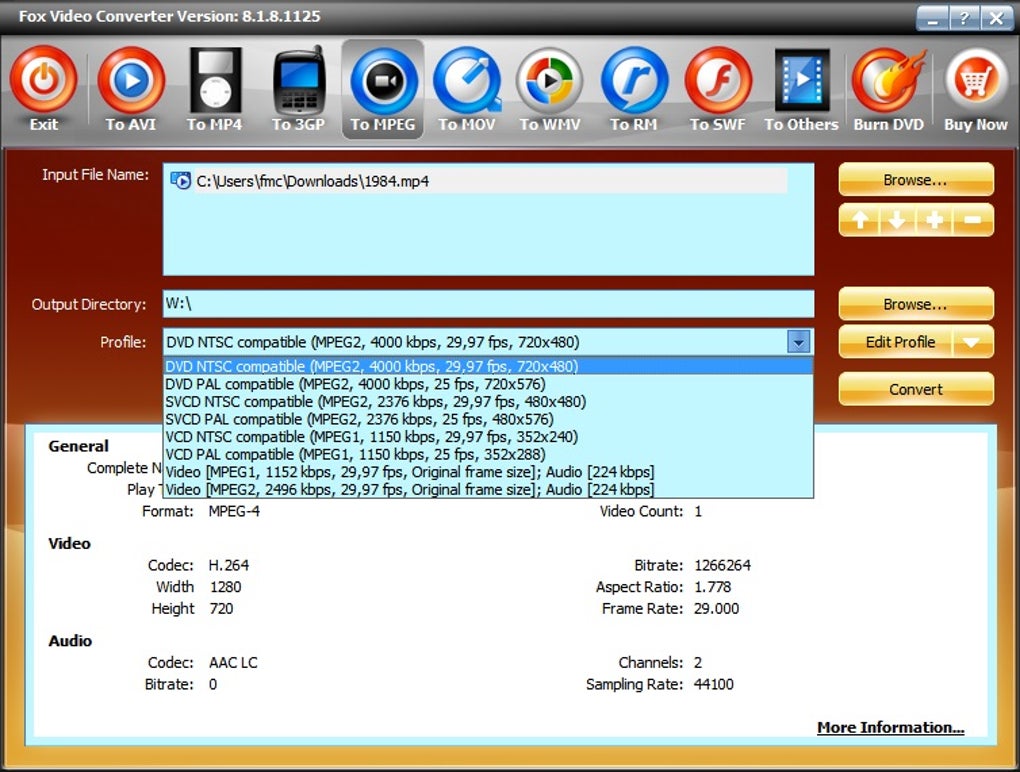Select the To 3GP phone icon

(x=299, y=79)
